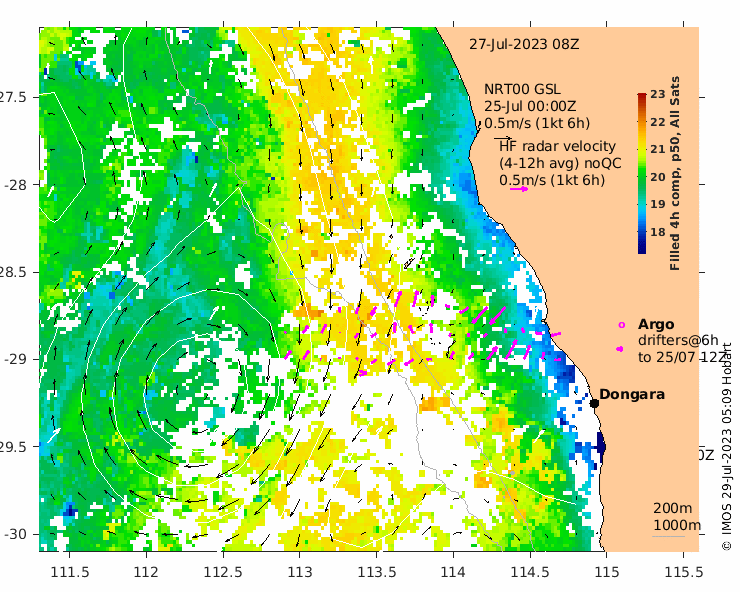Viewport: 740px width, 592px height.
Task: Click the temperature color bar legend
Action: point(642,173)
